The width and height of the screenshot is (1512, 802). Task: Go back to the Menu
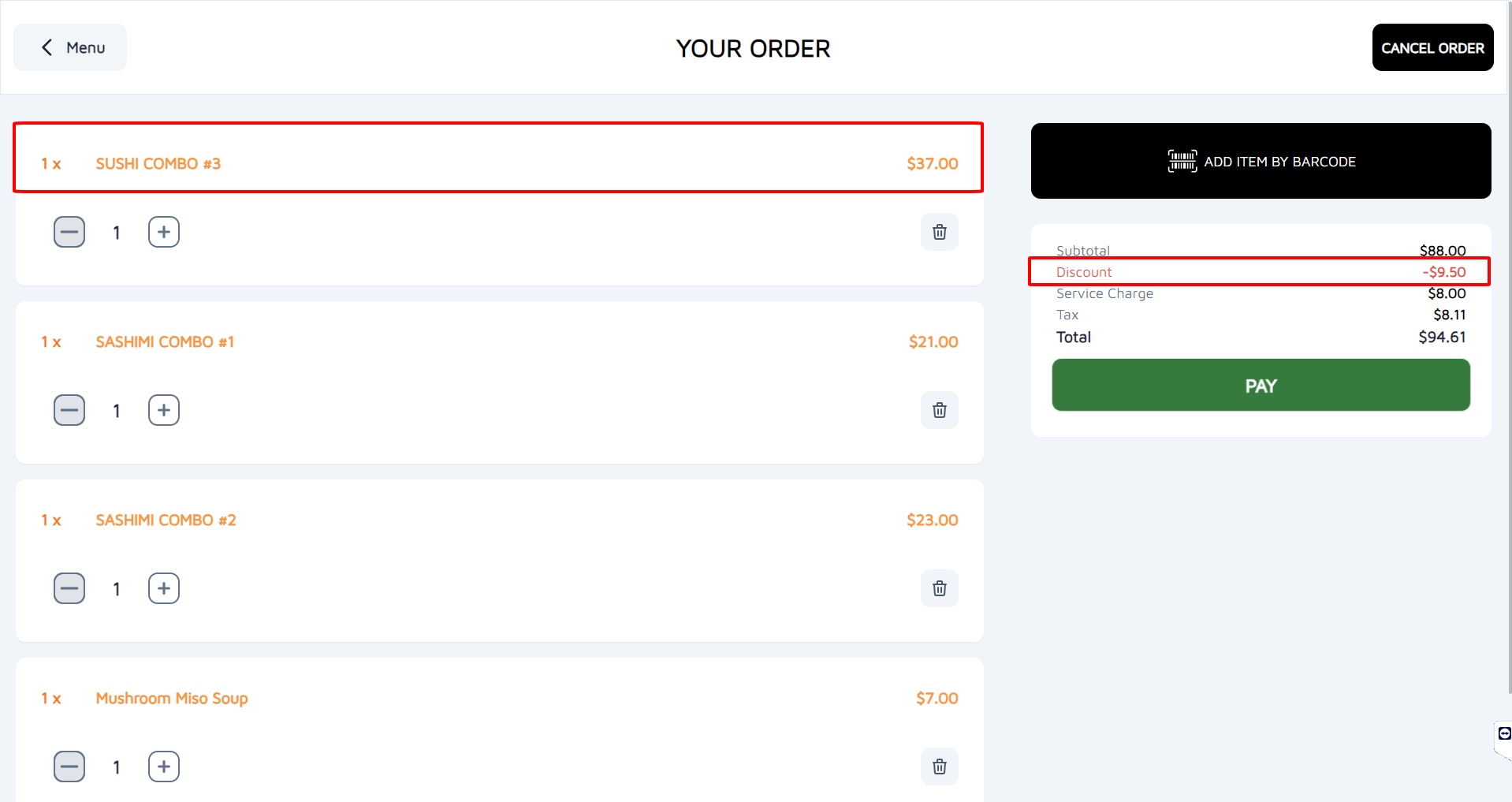71,47
